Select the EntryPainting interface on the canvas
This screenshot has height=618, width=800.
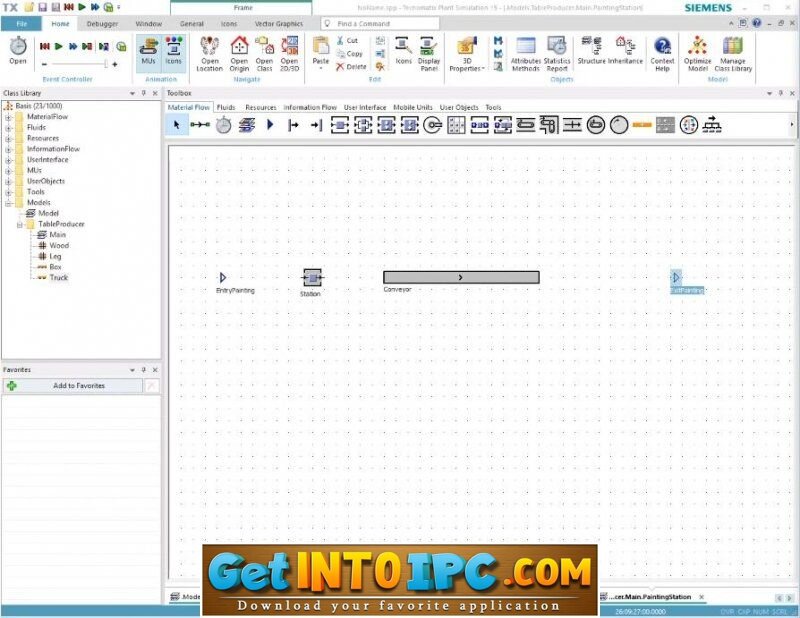click(223, 278)
